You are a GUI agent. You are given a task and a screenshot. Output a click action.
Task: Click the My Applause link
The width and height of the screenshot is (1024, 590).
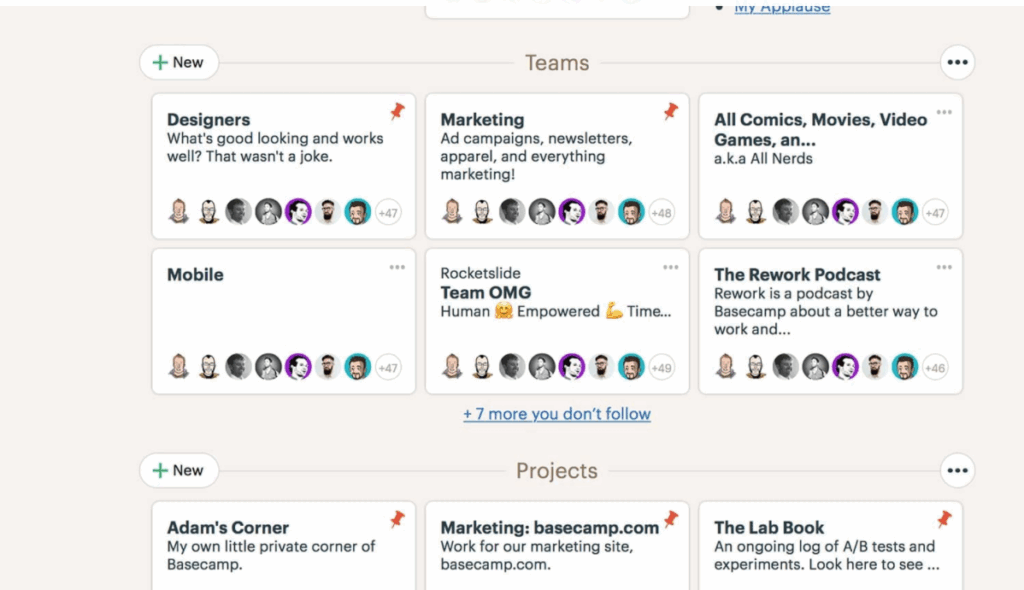pos(782,7)
